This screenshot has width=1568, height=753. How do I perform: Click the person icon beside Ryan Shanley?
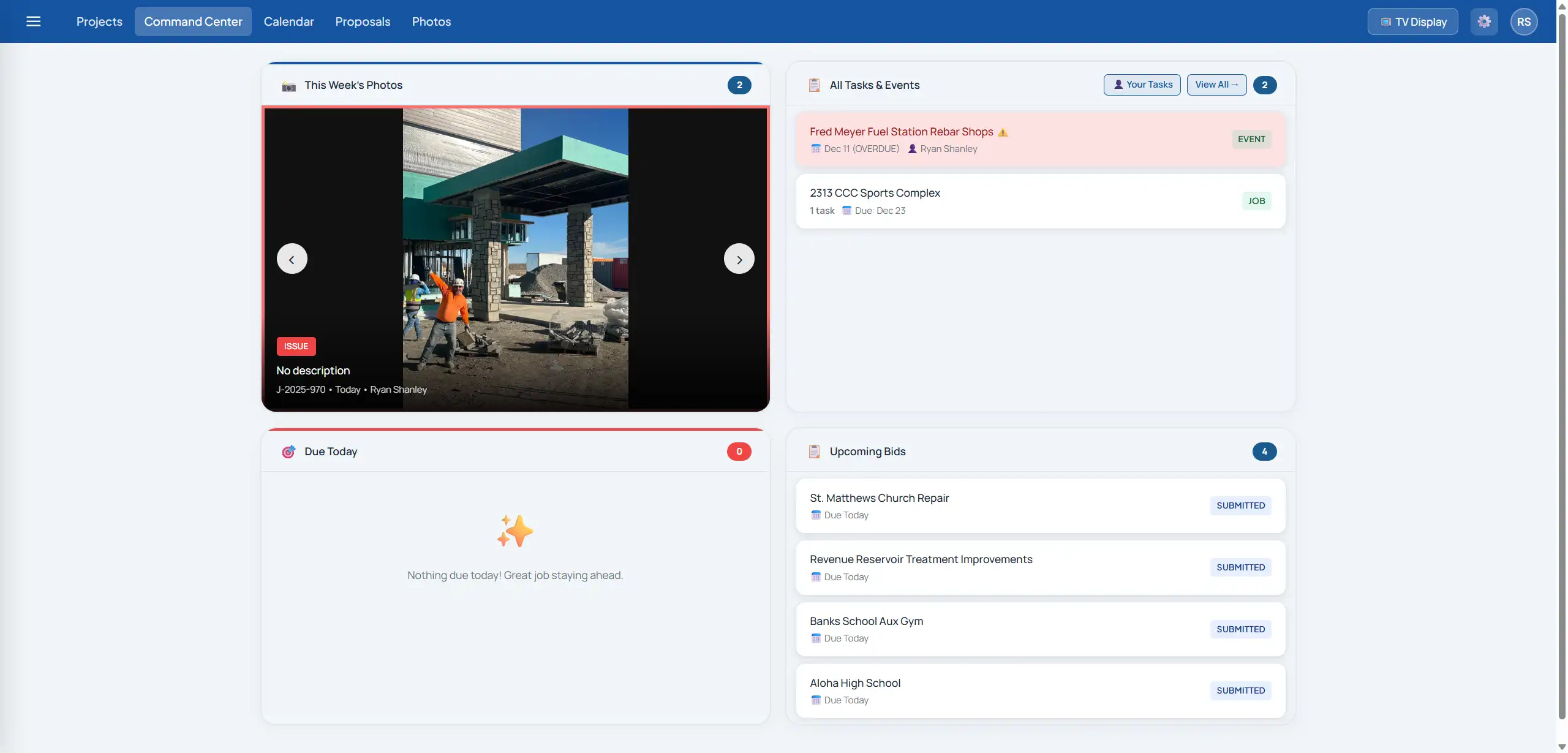point(912,148)
